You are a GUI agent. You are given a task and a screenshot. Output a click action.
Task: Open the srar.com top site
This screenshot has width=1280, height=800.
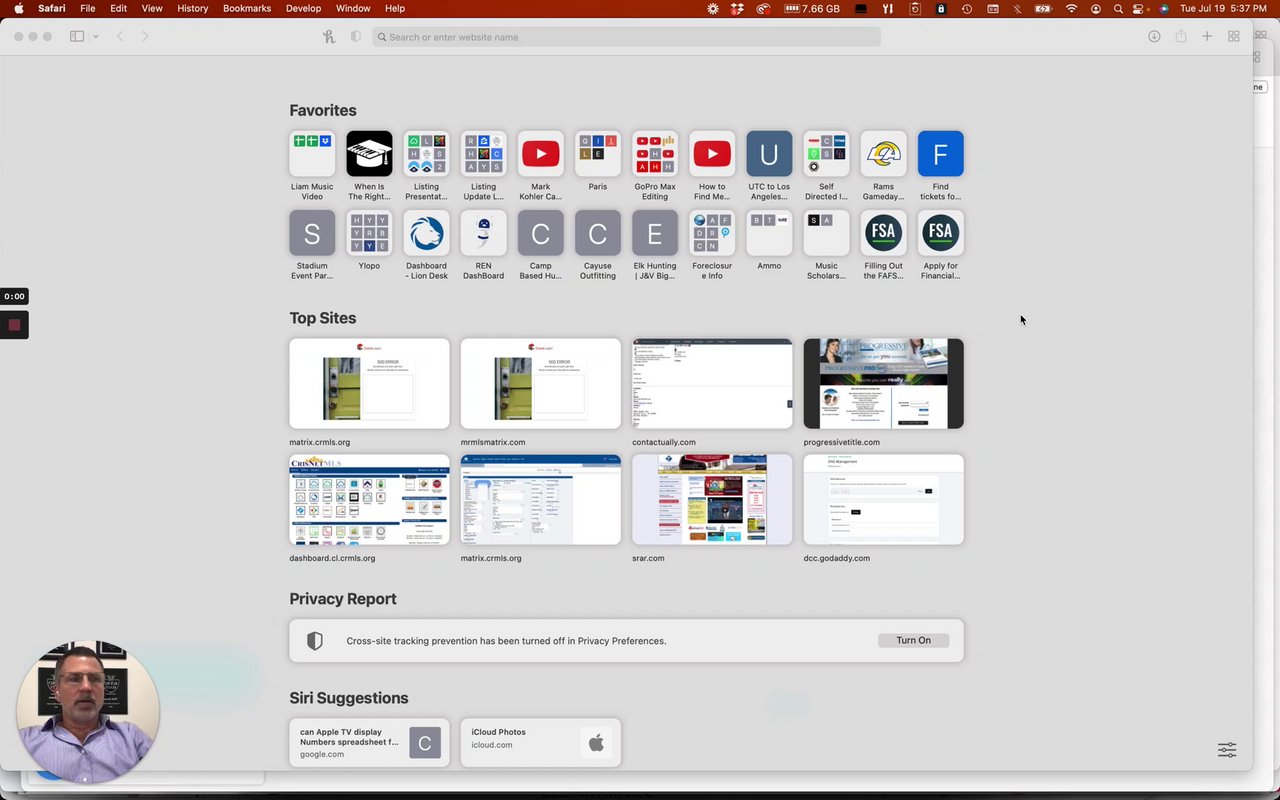click(x=712, y=500)
